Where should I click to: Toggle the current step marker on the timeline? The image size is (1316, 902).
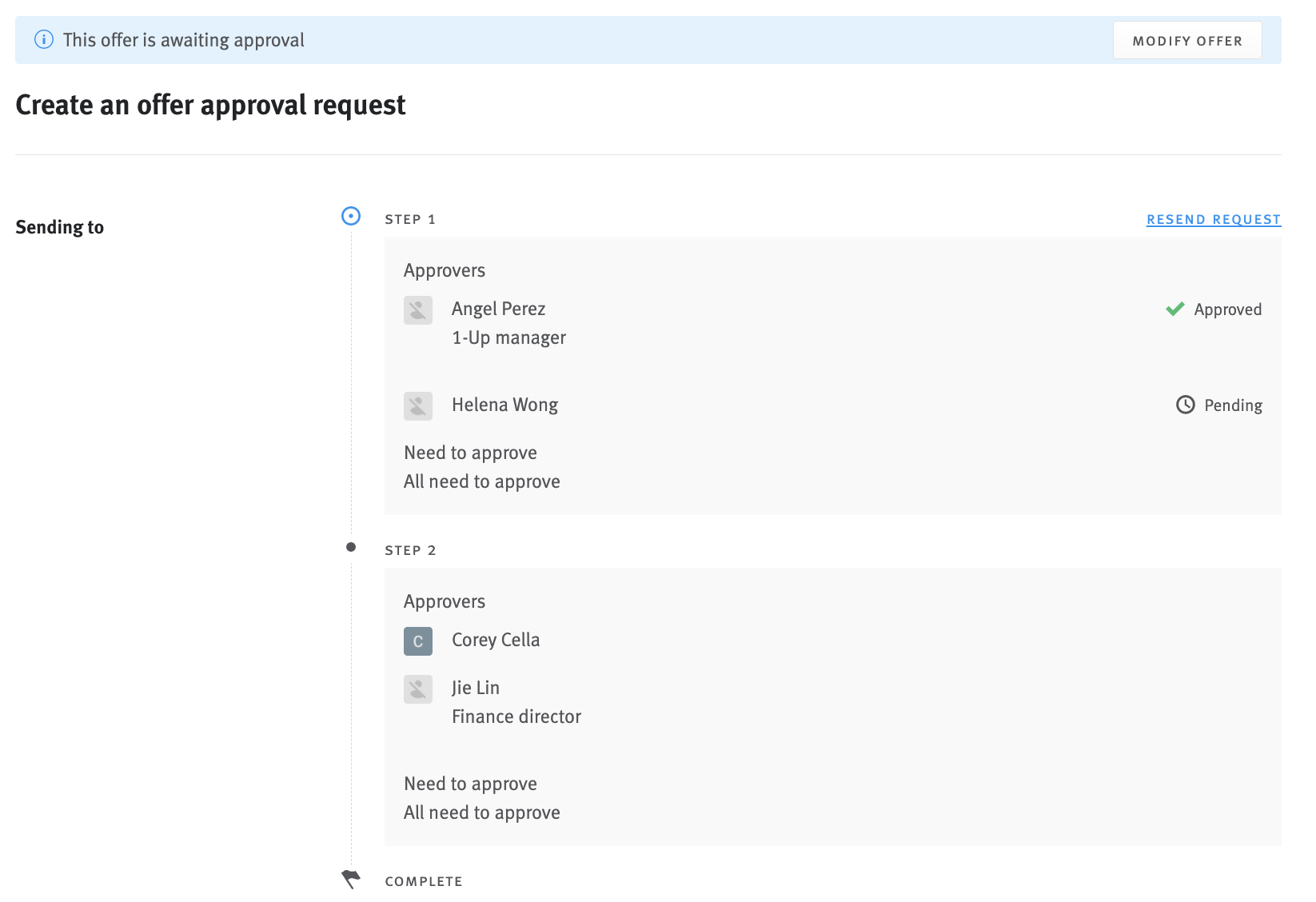pos(350,217)
